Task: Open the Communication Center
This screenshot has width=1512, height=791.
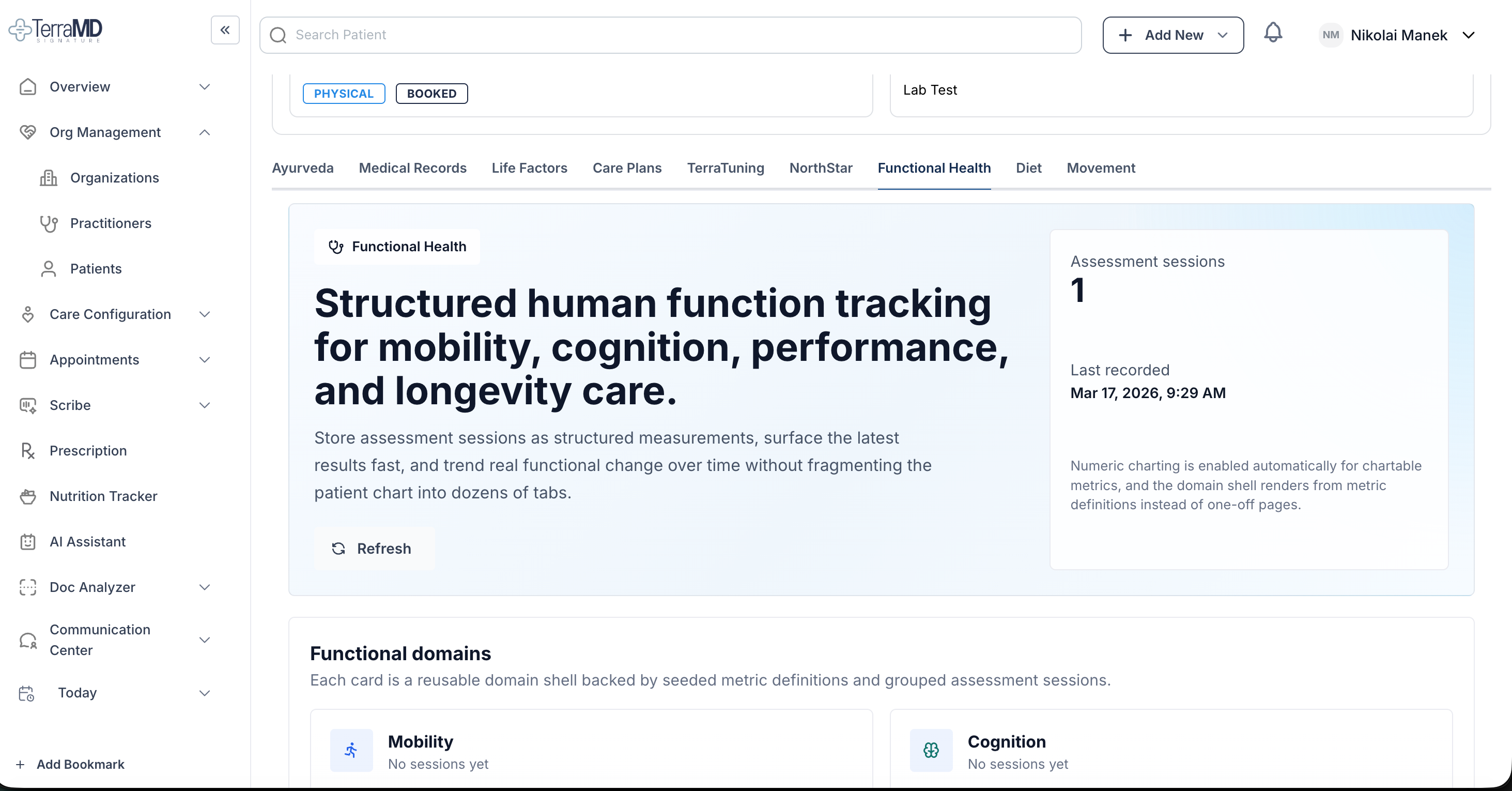Action: (x=99, y=640)
